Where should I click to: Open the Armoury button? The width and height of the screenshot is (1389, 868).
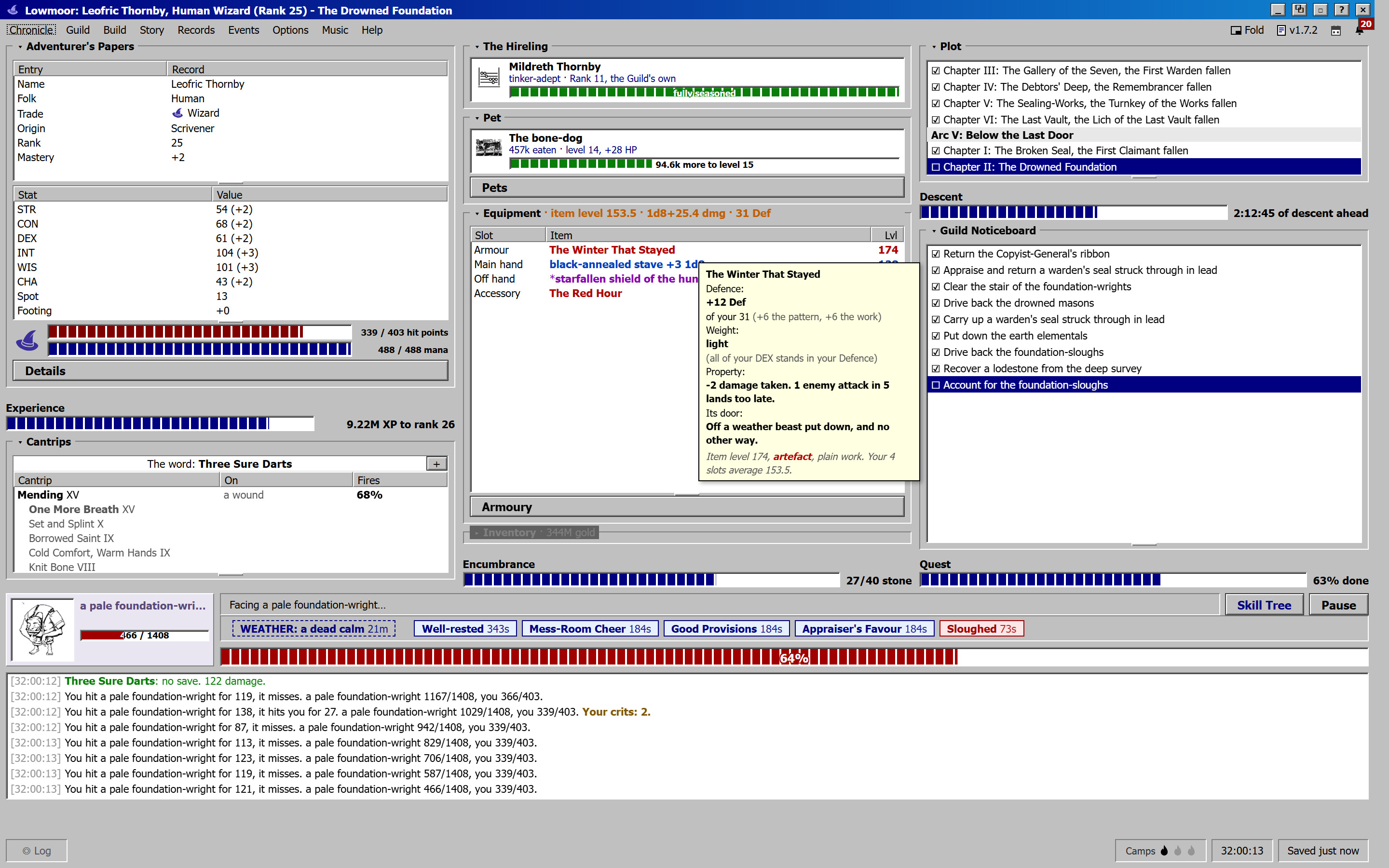point(687,507)
